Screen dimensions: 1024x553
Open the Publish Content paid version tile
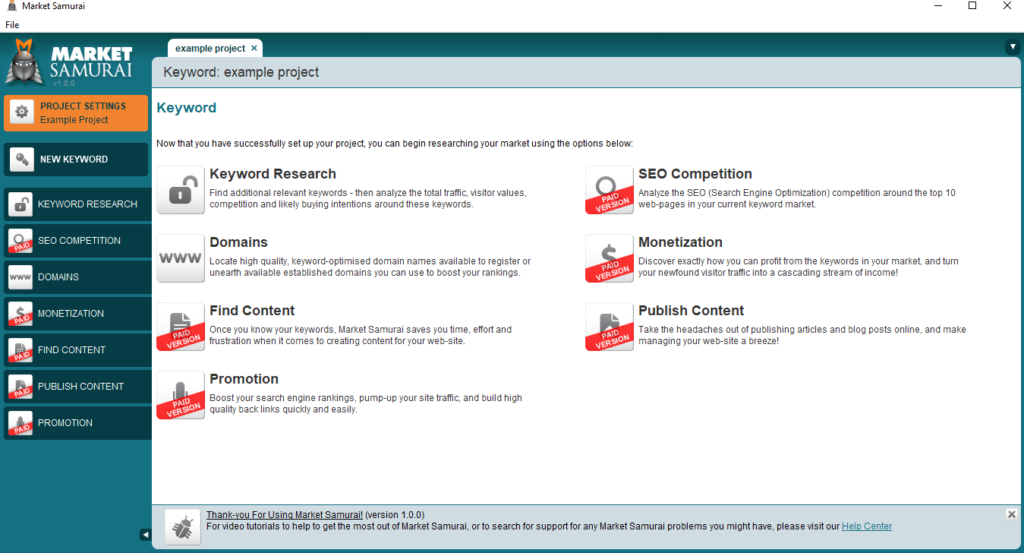click(609, 326)
